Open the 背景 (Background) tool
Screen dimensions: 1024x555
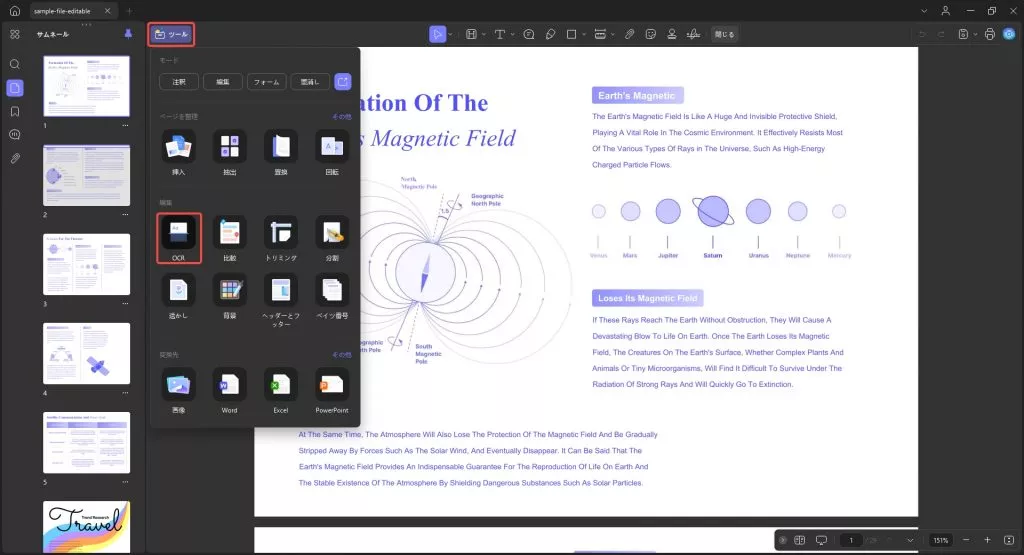click(x=230, y=296)
